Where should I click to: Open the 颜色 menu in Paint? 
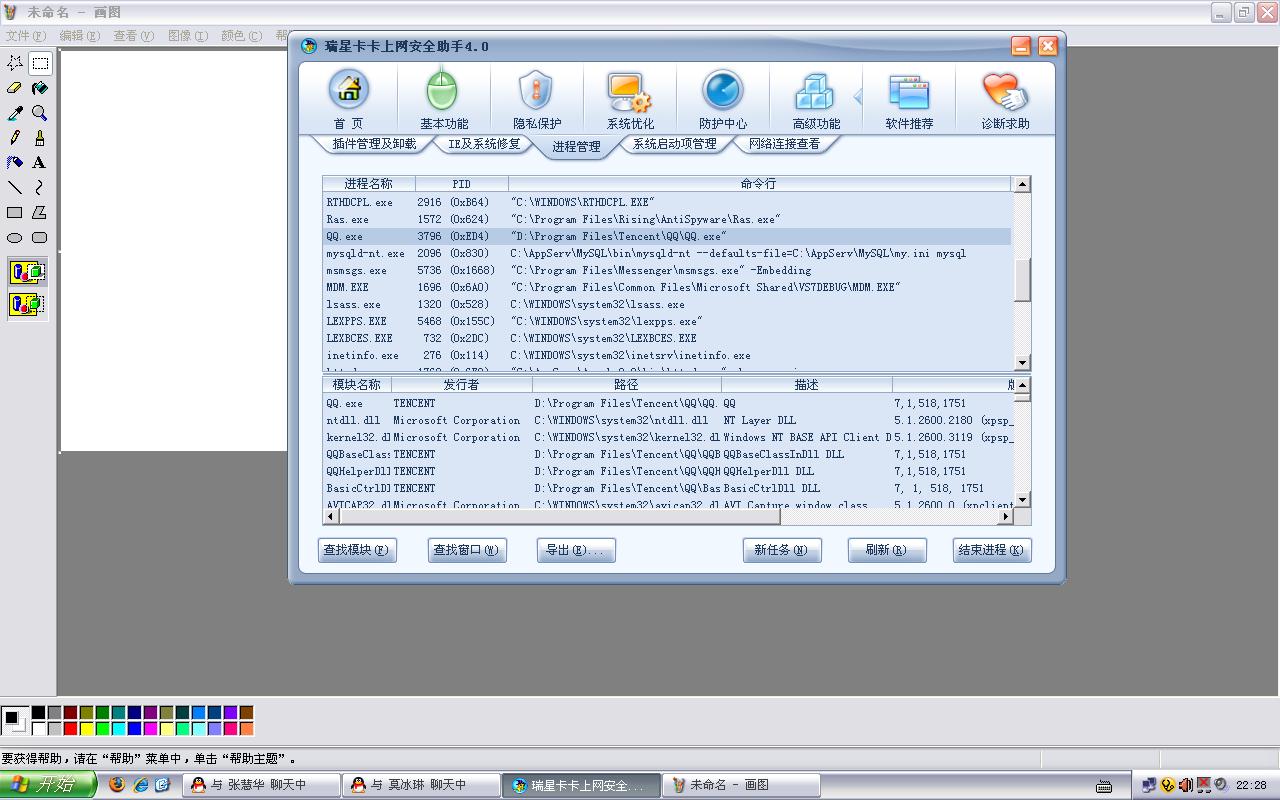(240, 35)
